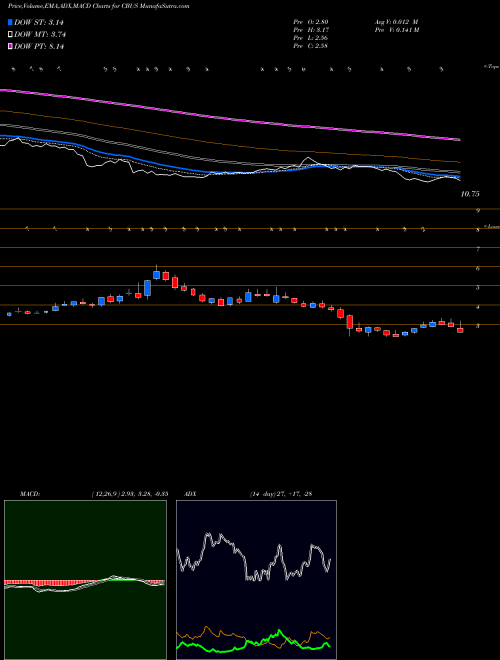500x660 pixels.
Task: Click the MACD panel title label
Action: (29, 493)
